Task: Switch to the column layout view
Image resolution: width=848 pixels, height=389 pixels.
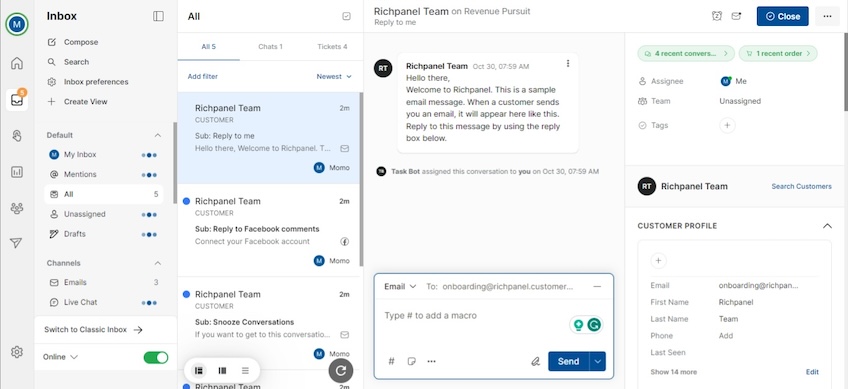Action: pyautogui.click(x=222, y=371)
